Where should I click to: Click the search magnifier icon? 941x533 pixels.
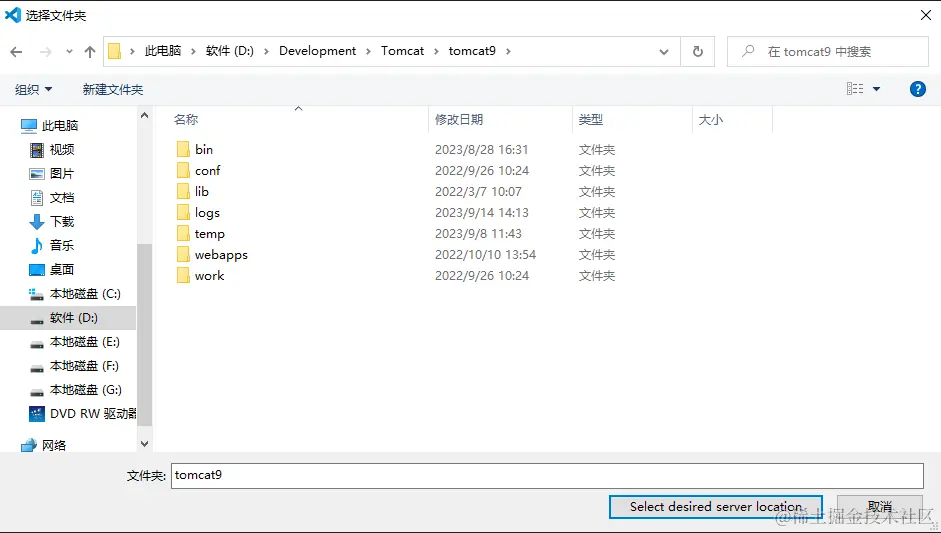click(748, 51)
